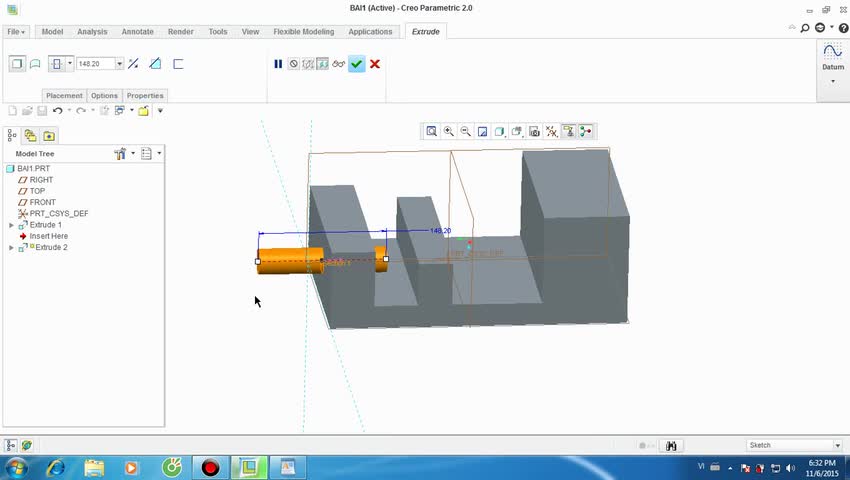850x480 pixels.
Task: Click the symmetric depth option icon
Action: pos(56,64)
